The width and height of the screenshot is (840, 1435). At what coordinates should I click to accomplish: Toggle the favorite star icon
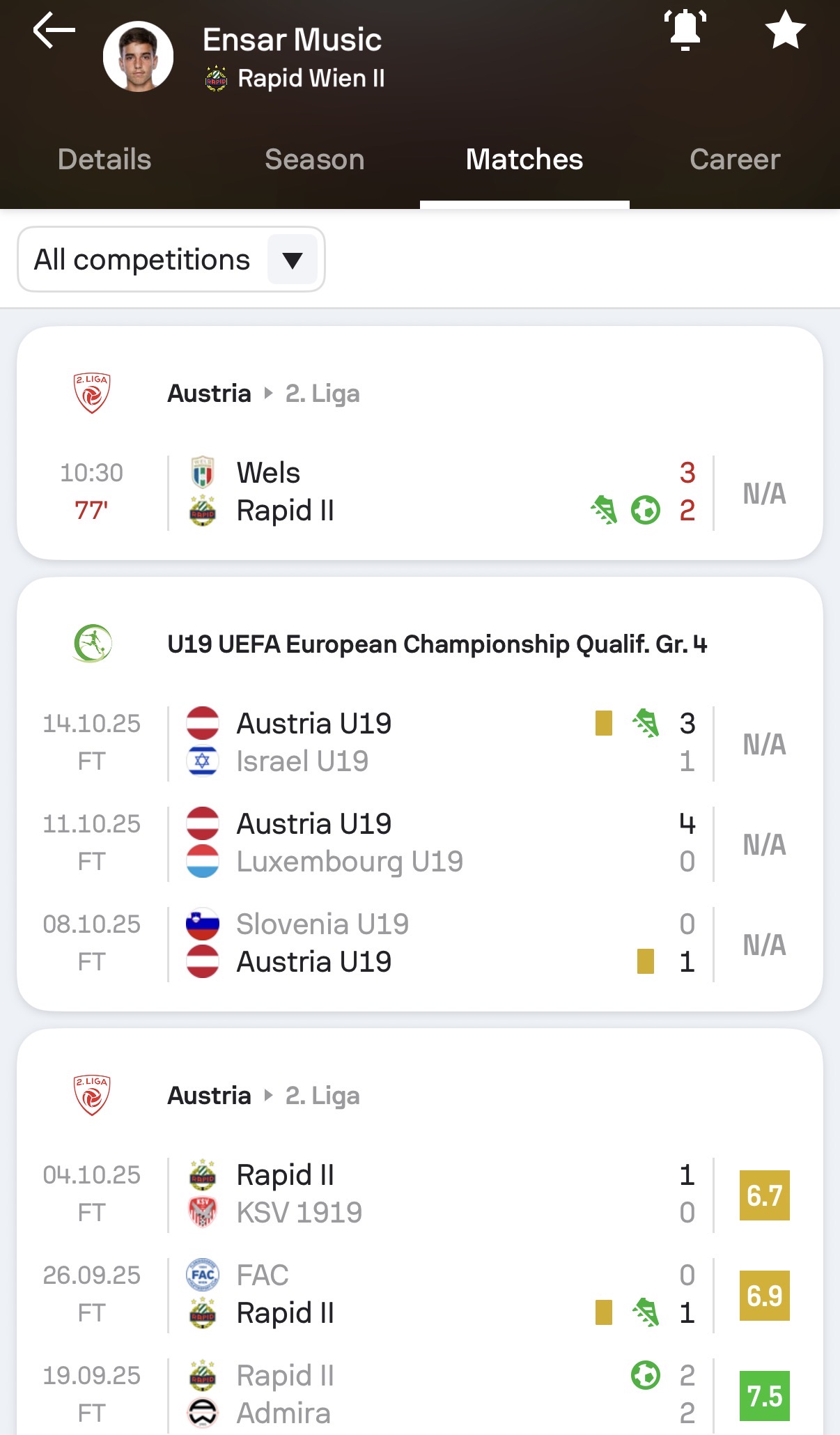pyautogui.click(x=785, y=30)
